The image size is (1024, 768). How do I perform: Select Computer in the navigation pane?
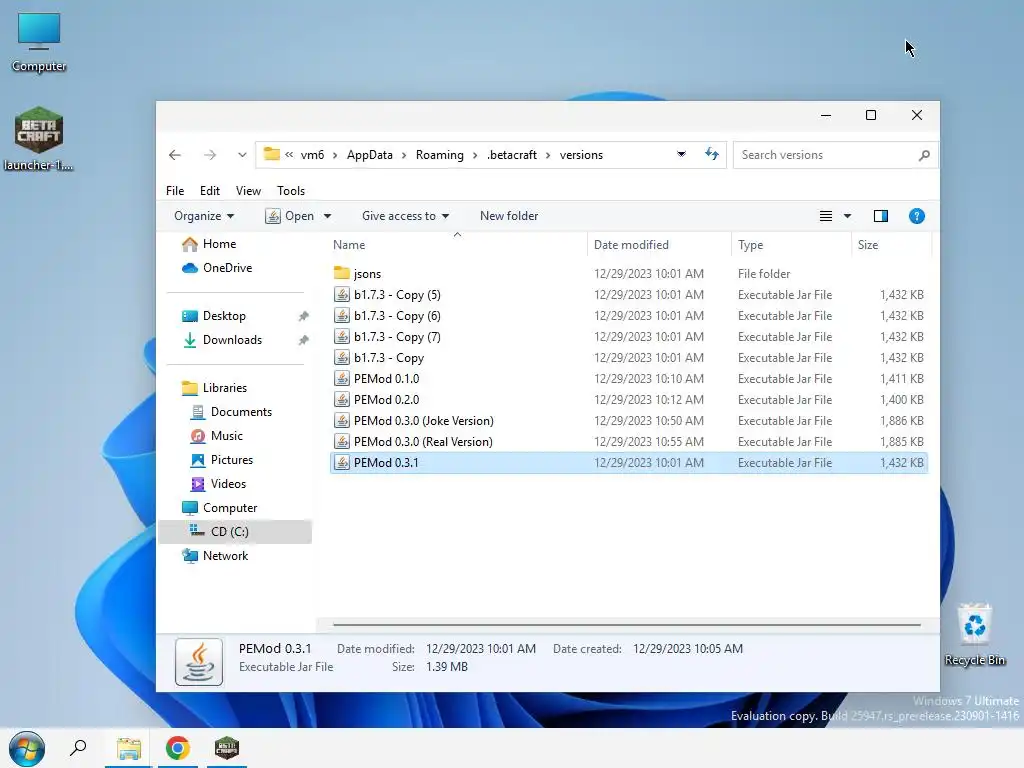point(219,507)
